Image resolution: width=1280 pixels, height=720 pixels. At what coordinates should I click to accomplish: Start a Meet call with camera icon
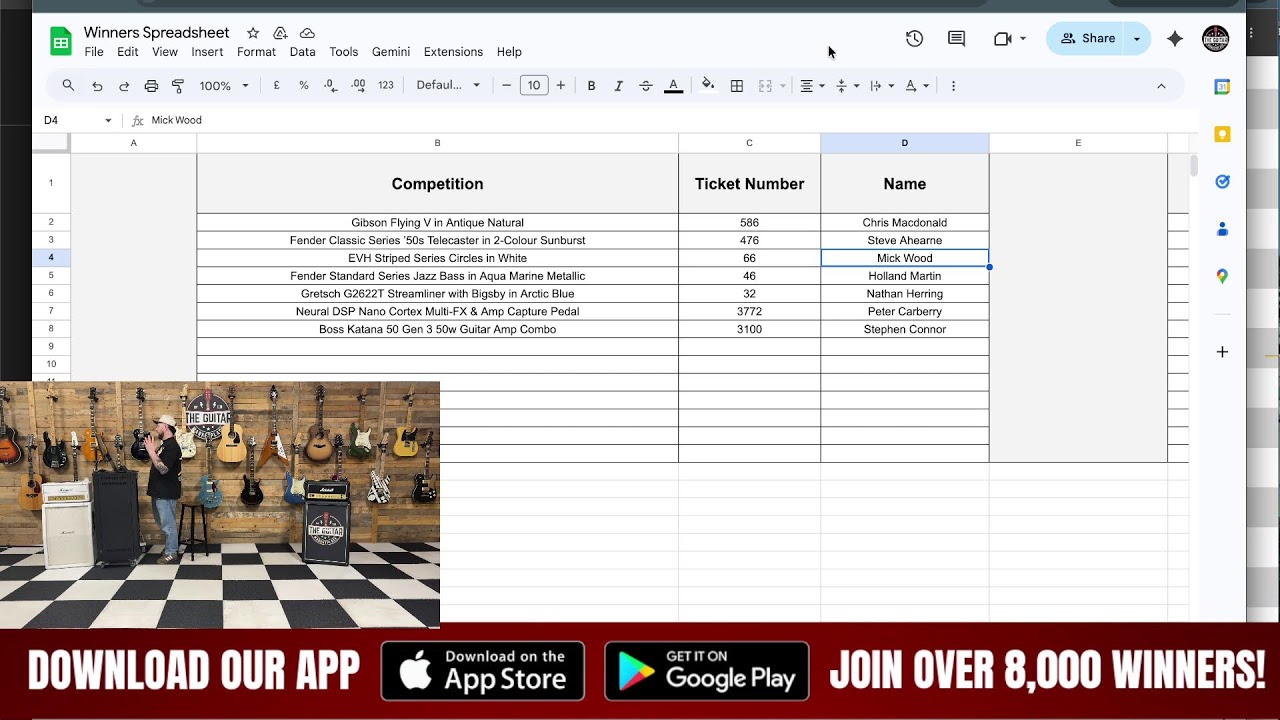click(1003, 39)
